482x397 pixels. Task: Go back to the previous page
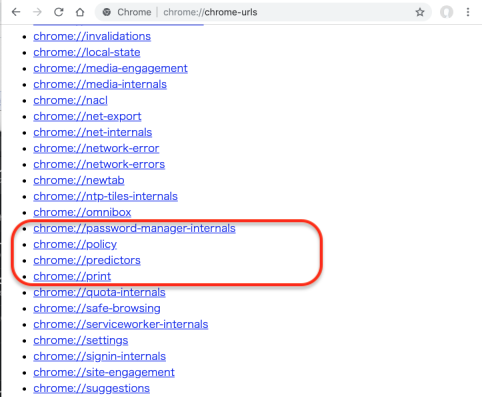(16, 12)
